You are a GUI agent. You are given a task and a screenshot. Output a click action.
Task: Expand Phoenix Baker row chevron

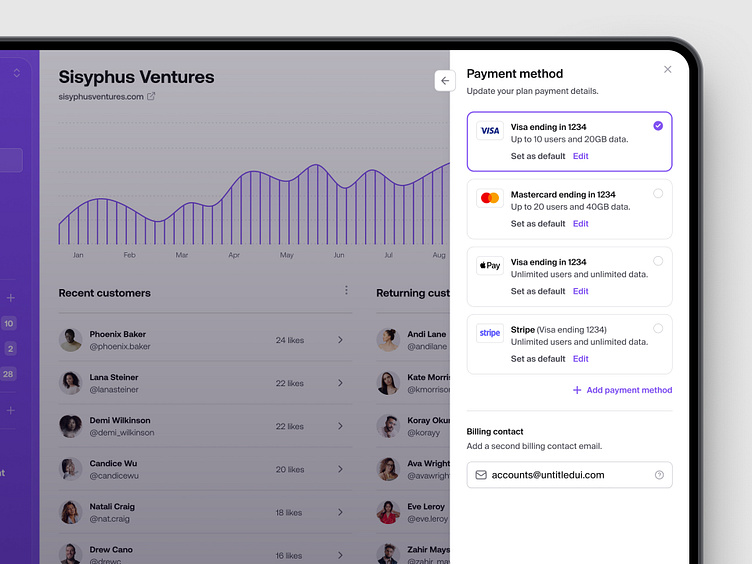[340, 340]
